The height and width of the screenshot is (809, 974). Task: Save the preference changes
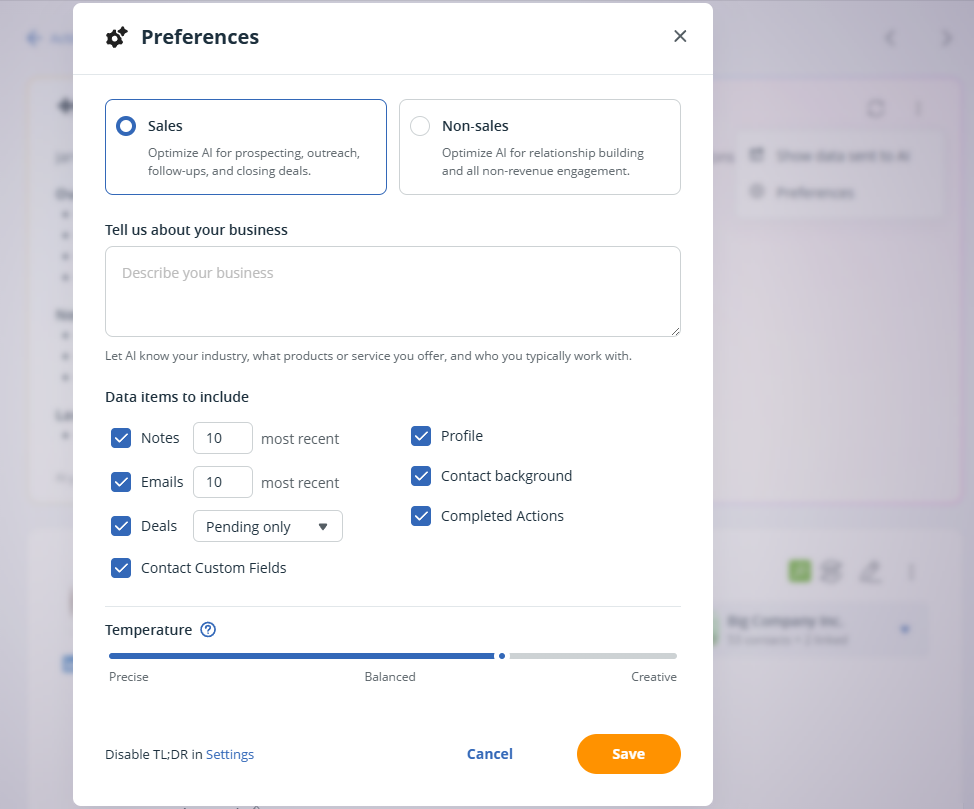[x=629, y=753]
